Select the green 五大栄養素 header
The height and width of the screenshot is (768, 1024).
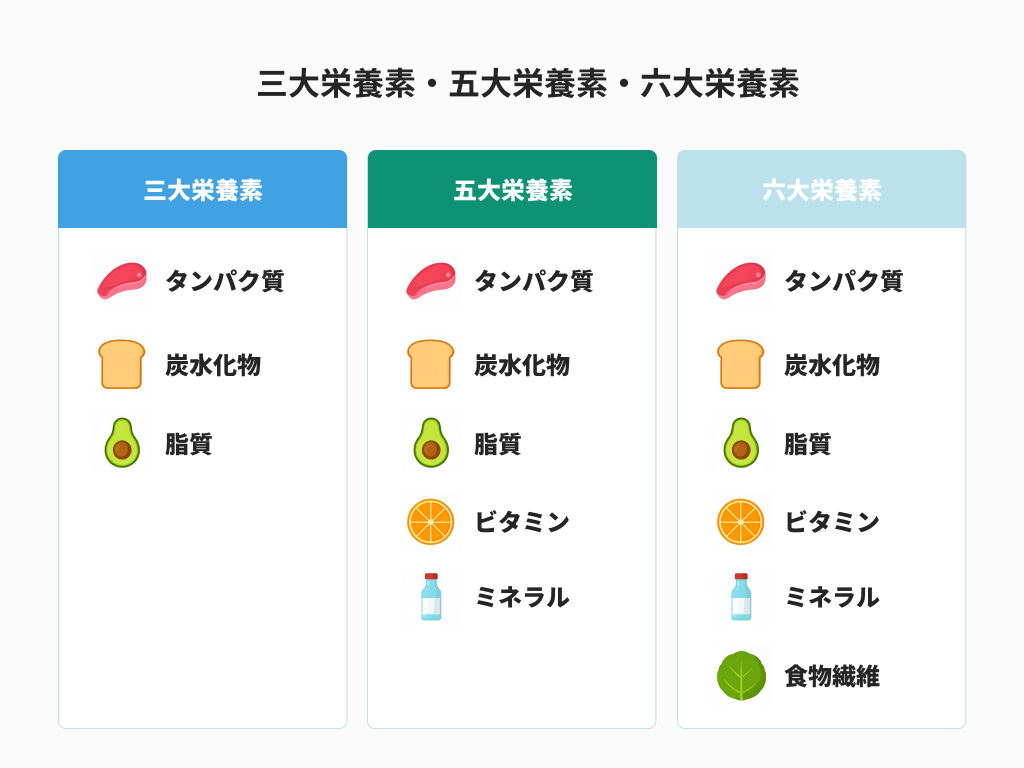pos(512,190)
